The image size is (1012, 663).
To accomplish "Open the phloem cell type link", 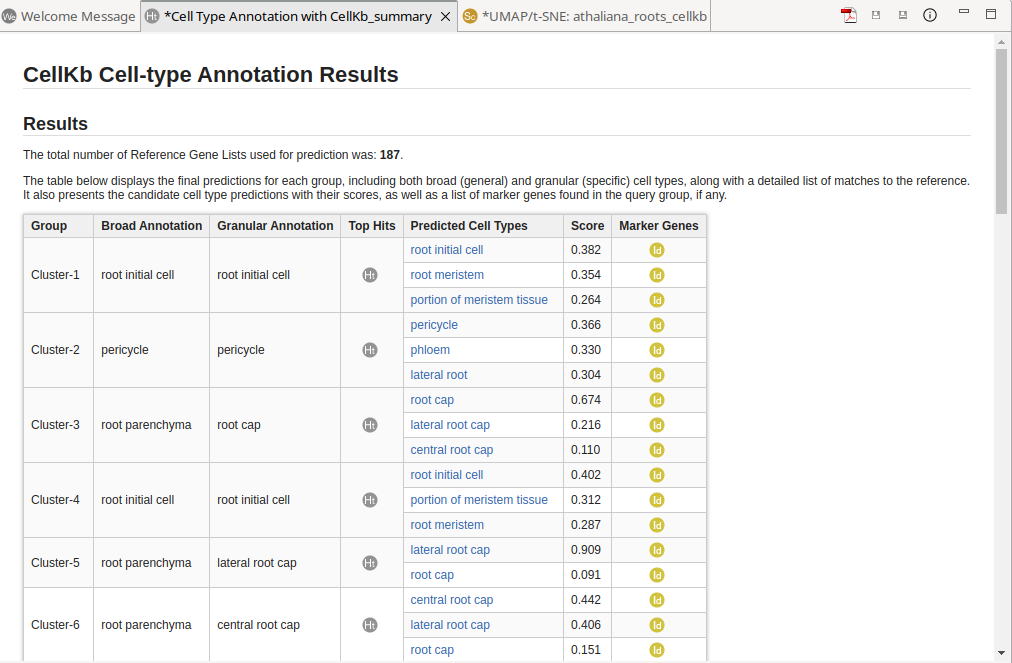I will pyautogui.click(x=430, y=350).
